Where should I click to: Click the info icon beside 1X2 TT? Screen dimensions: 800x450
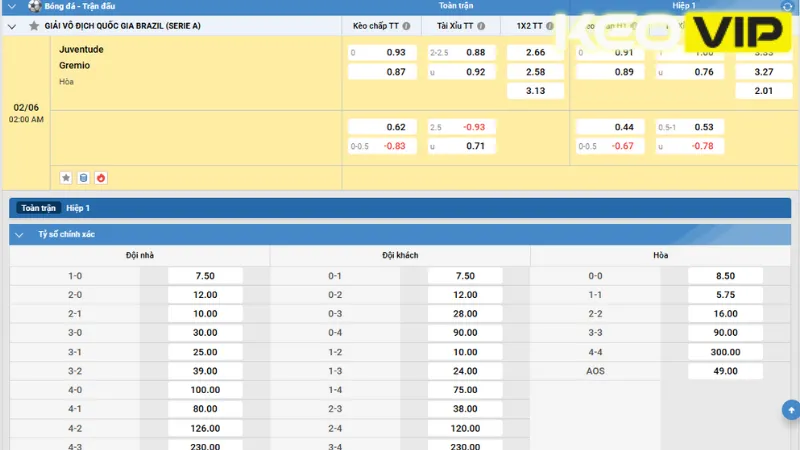(x=553, y=25)
